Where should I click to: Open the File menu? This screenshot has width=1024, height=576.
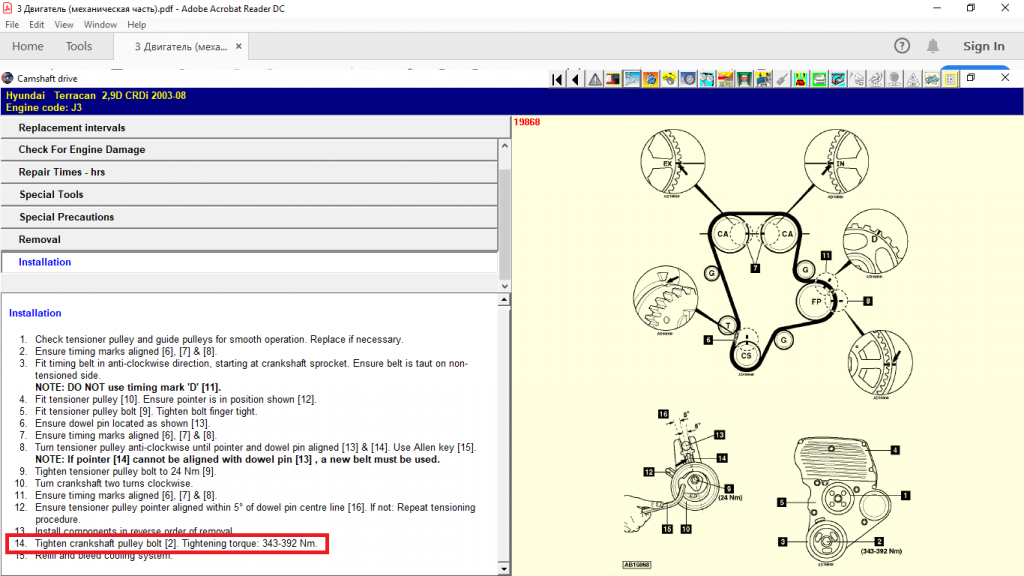(12, 24)
